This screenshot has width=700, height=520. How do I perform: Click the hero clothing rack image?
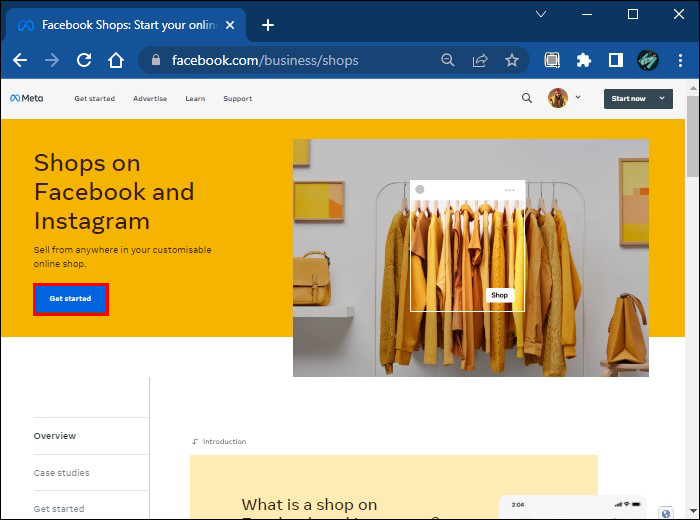(x=471, y=258)
